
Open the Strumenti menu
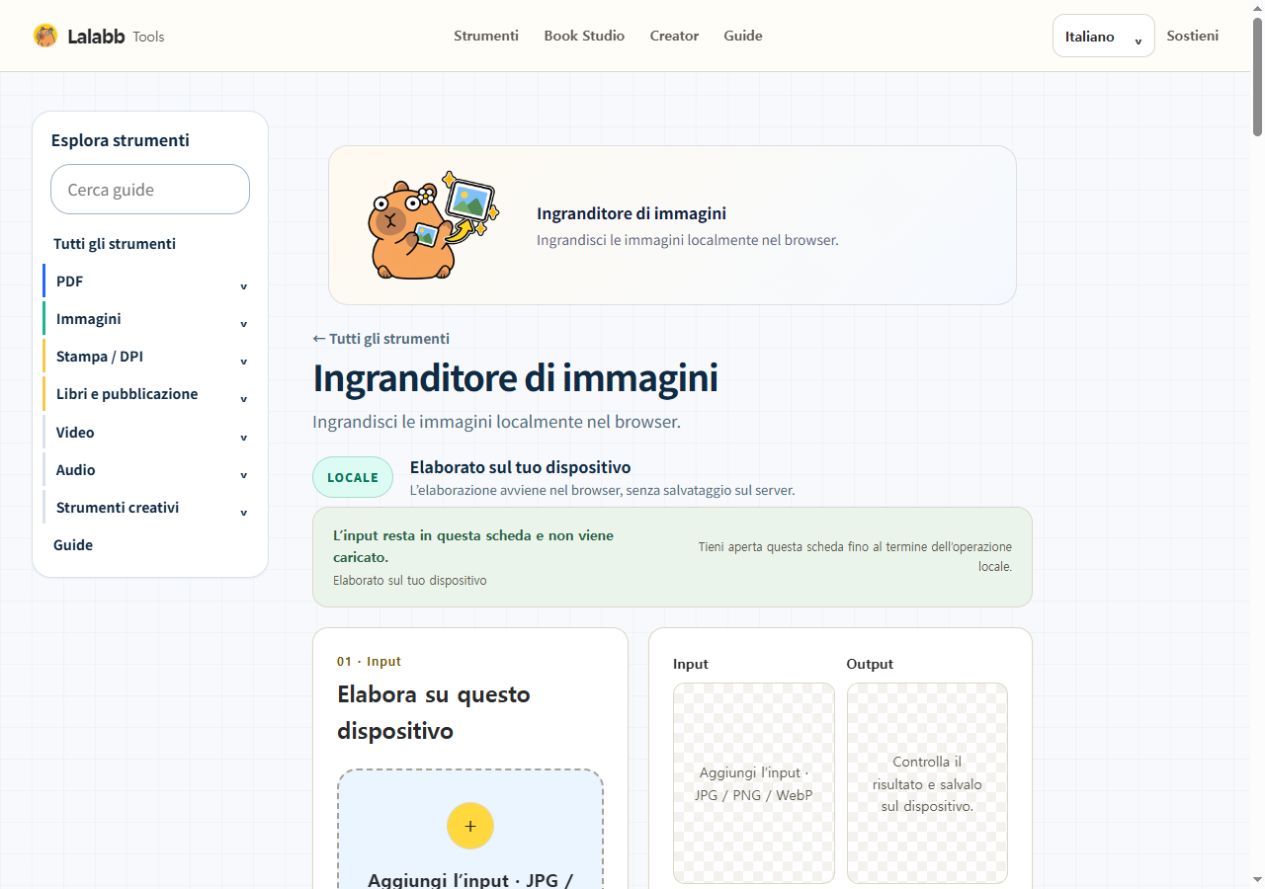click(x=486, y=36)
